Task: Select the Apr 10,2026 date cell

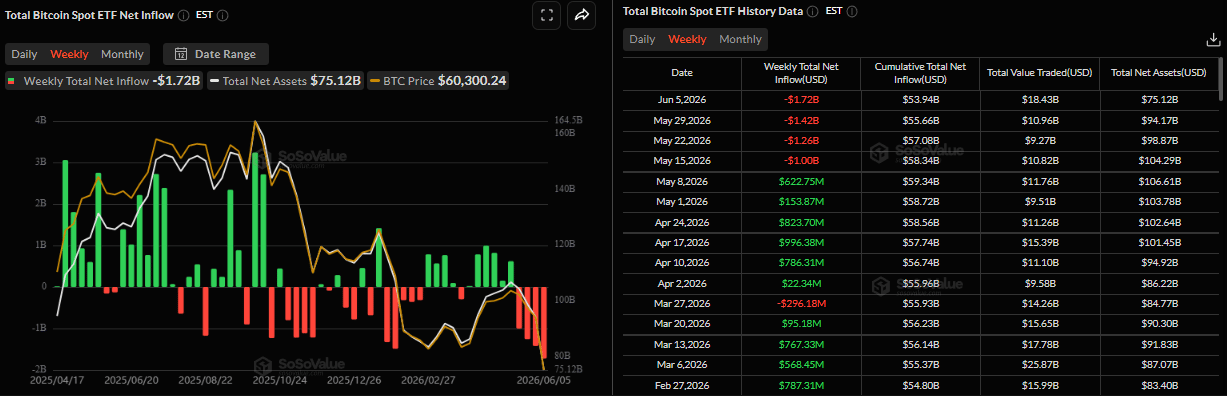Action: (681, 263)
